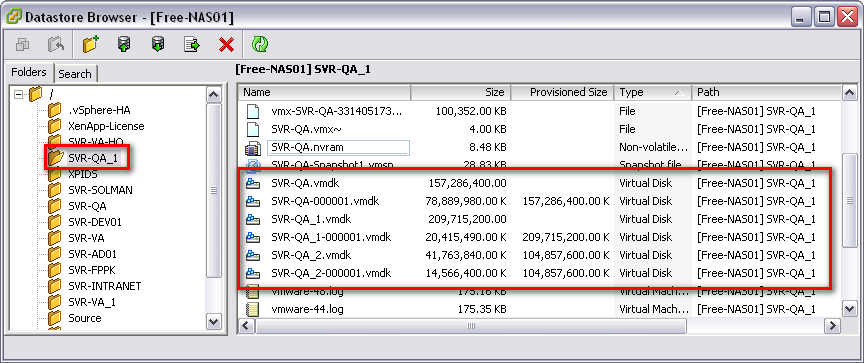The height and width of the screenshot is (363, 864).
Task: Click the 4.00 KB size cell
Action: (x=488, y=129)
